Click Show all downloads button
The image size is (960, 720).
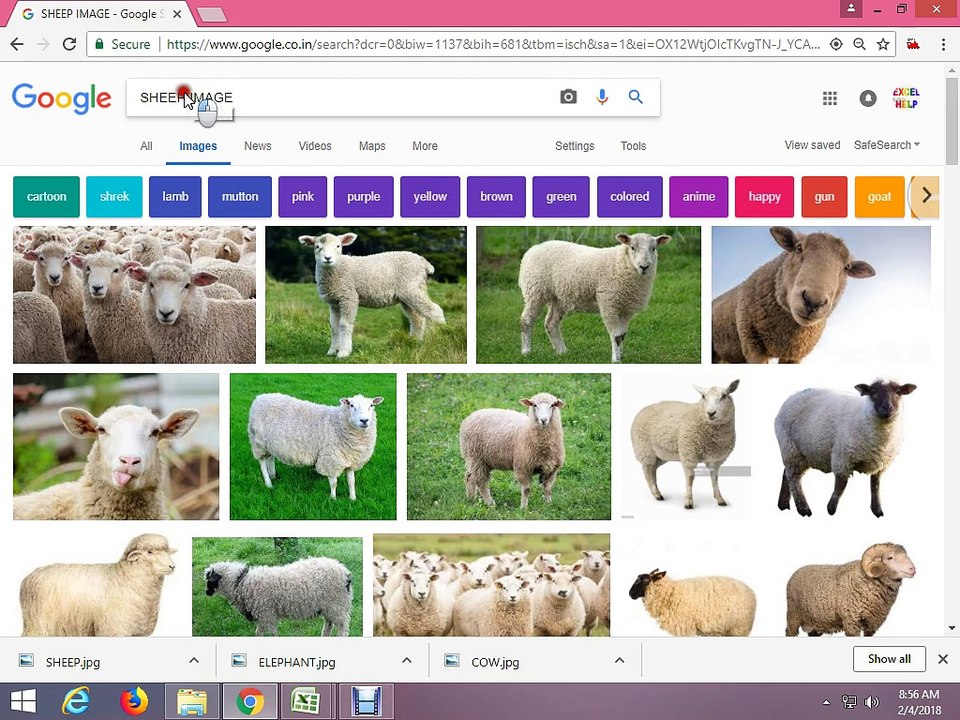(889, 659)
